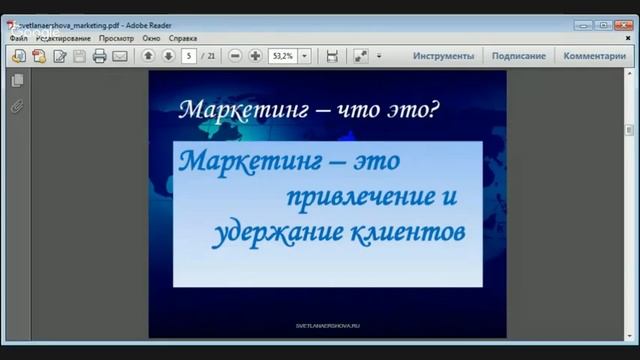This screenshot has height=360, width=640.
Task: Open the Справка menu
Action: pyautogui.click(x=183, y=38)
